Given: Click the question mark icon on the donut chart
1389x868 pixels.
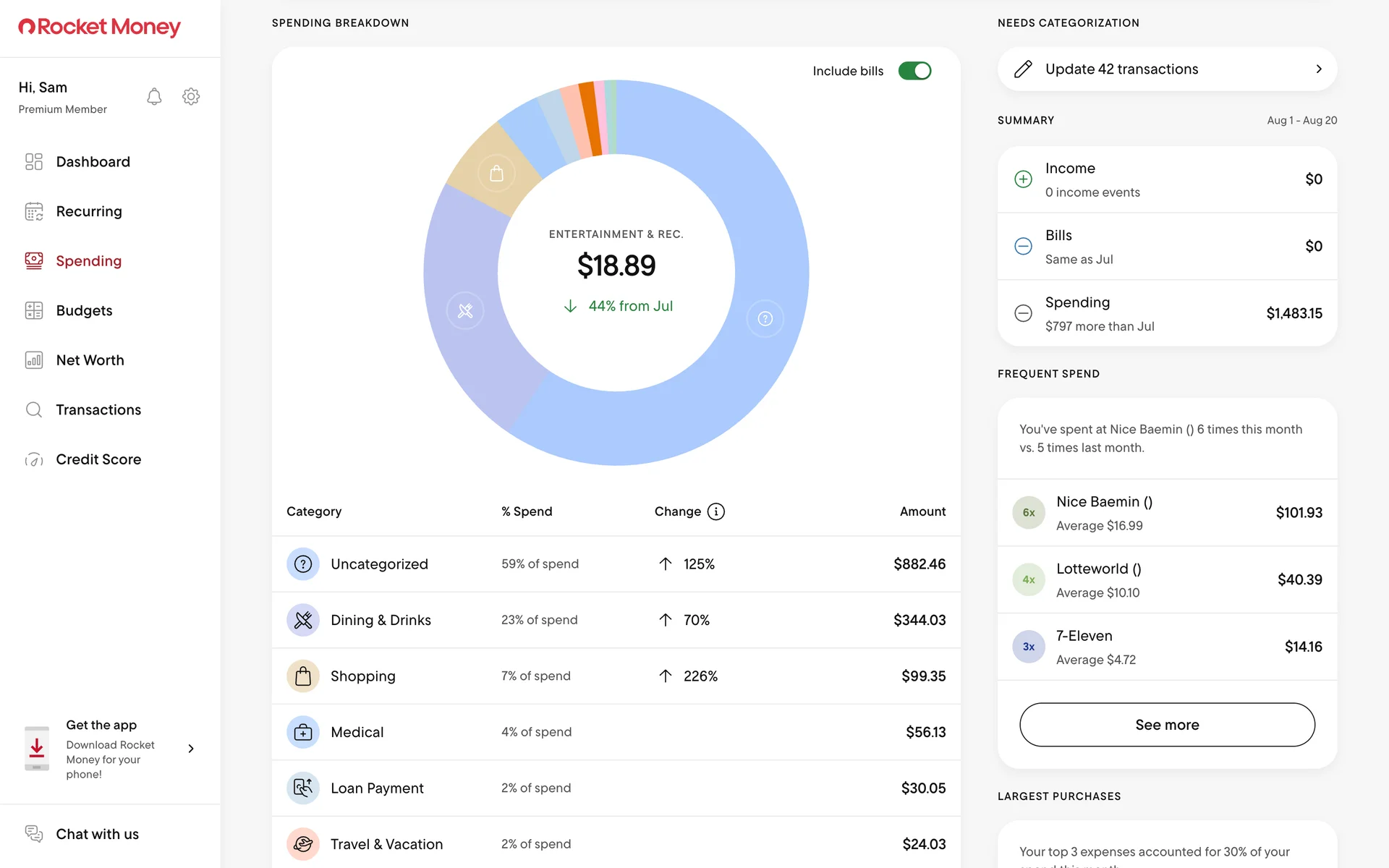Looking at the screenshot, I should pos(765,318).
